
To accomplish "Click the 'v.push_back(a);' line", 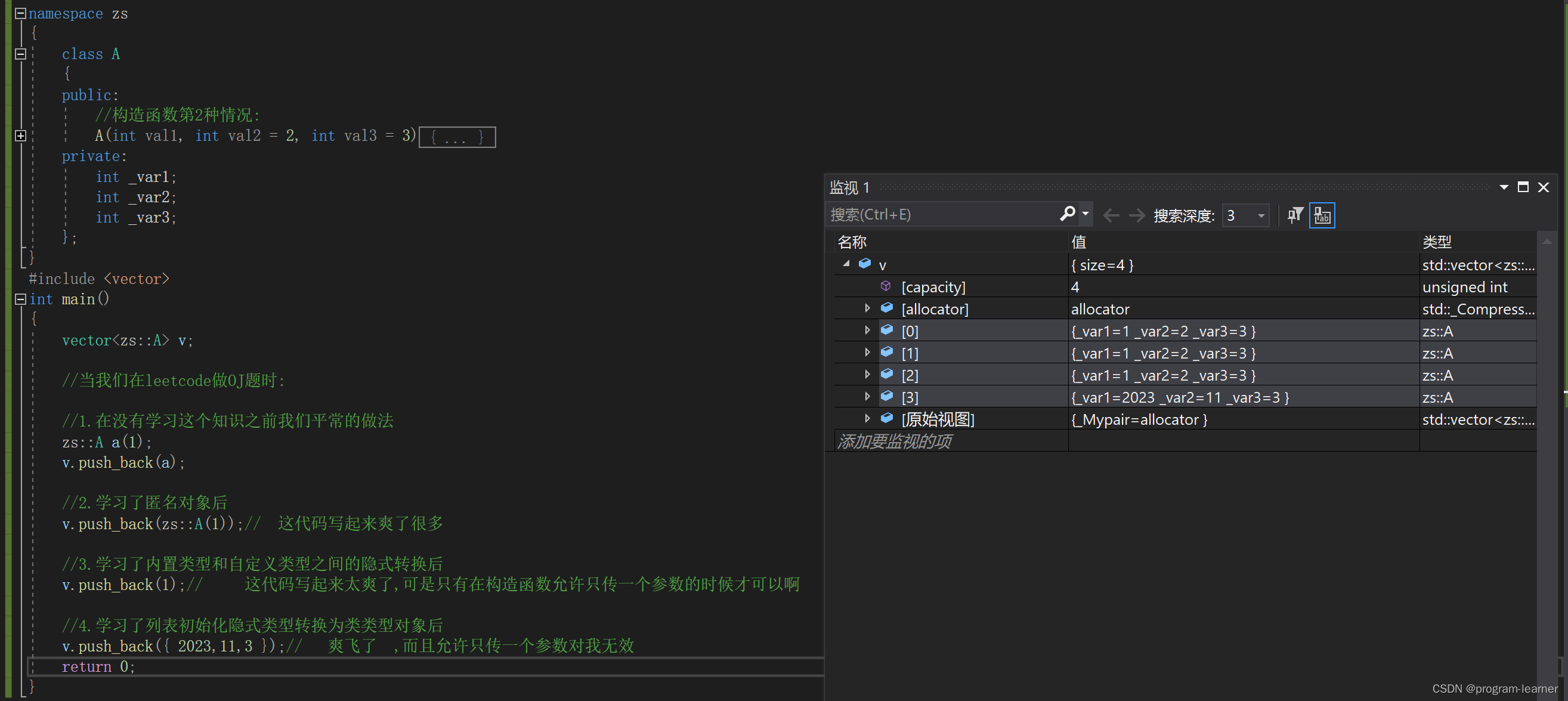I will pyautogui.click(x=123, y=463).
